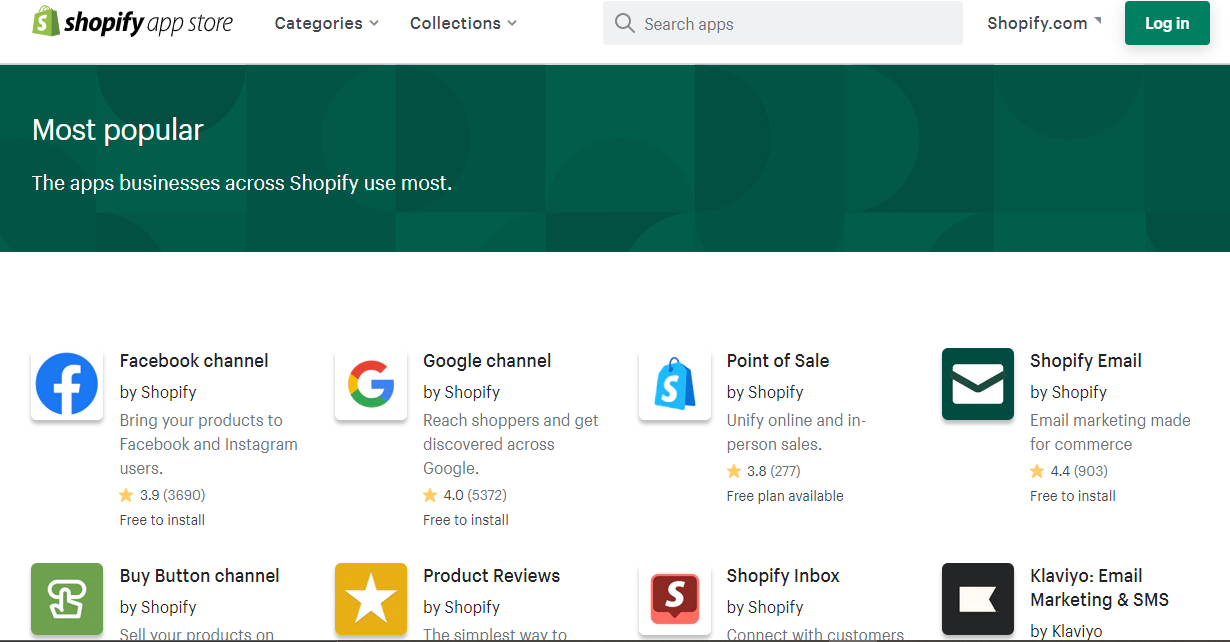
Task: Click 'by Shopify' under Buy Button channel
Action: click(x=158, y=607)
